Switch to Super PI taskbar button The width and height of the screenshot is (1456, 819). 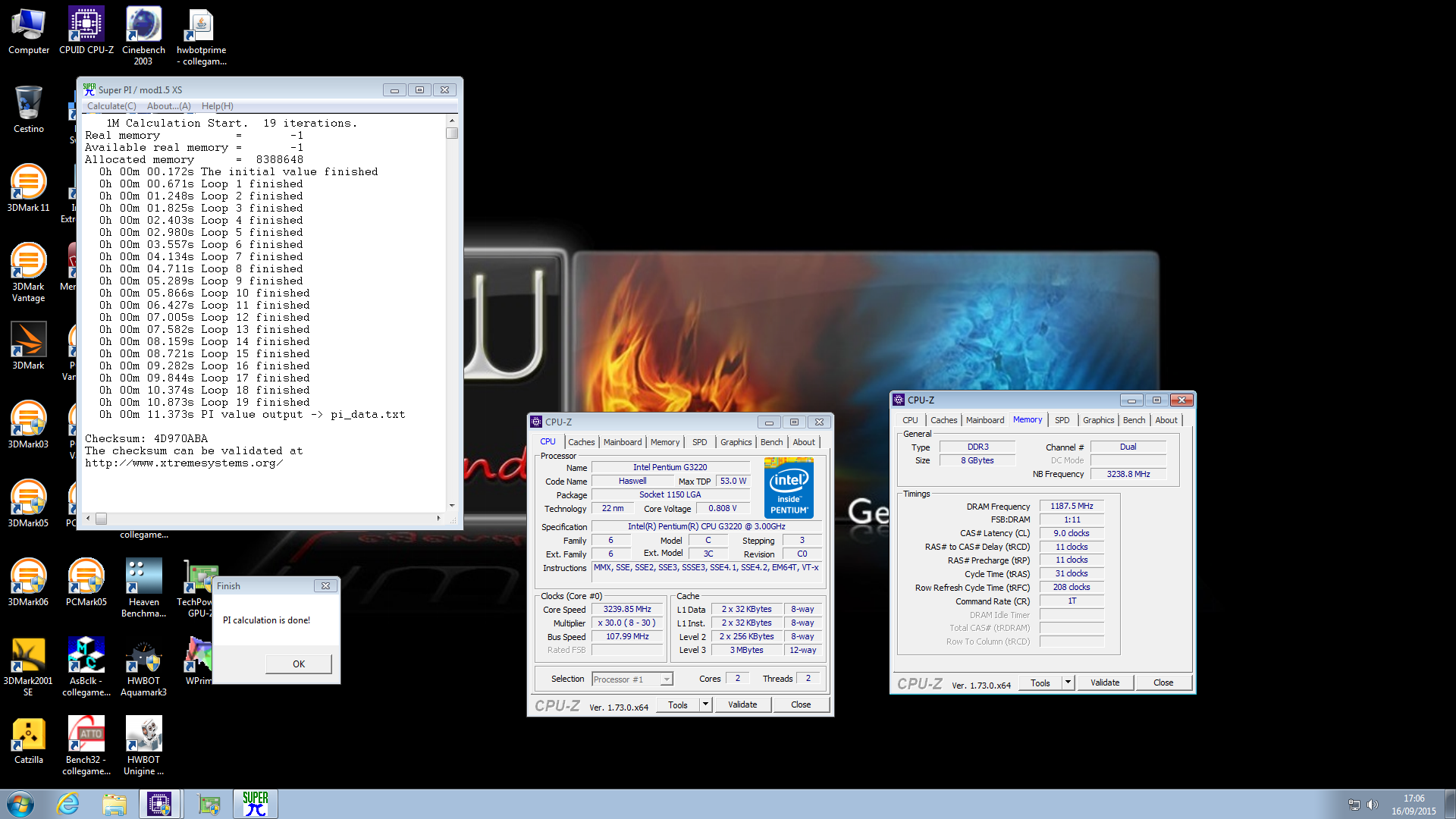[256, 804]
